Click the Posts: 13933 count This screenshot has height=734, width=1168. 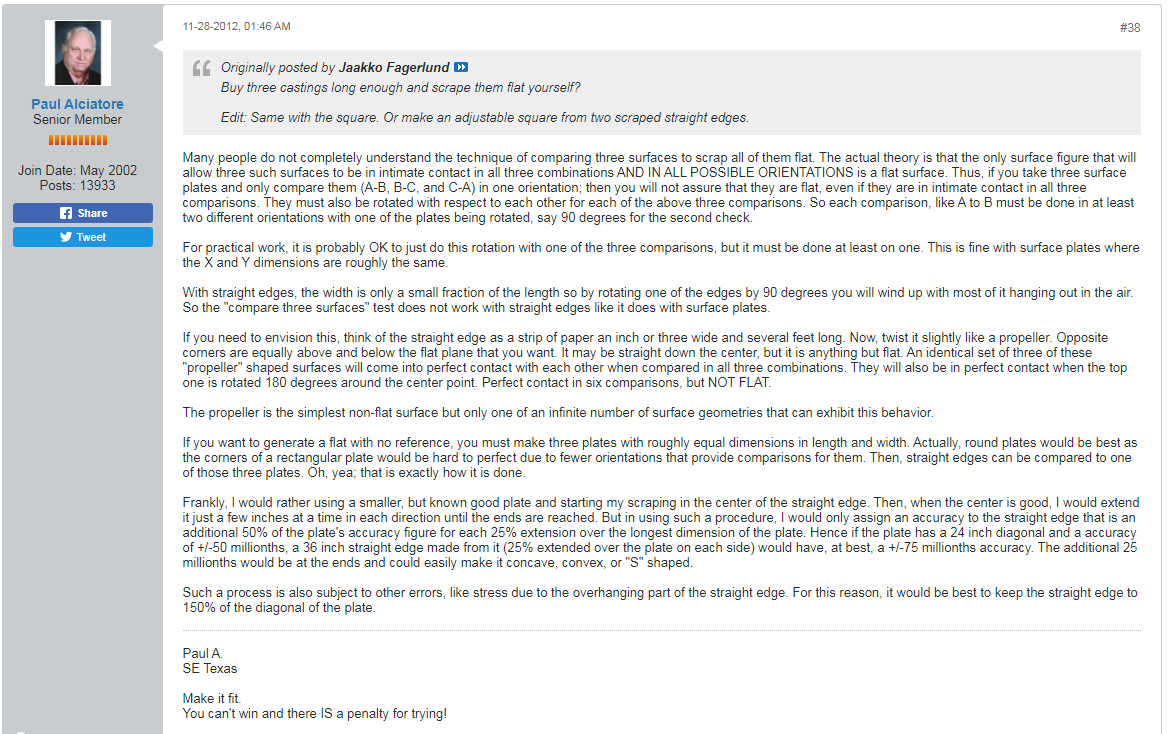(78, 185)
